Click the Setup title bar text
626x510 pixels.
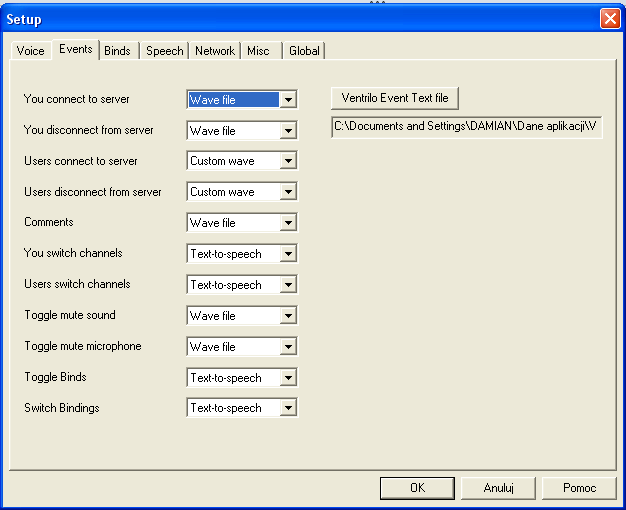24,19
